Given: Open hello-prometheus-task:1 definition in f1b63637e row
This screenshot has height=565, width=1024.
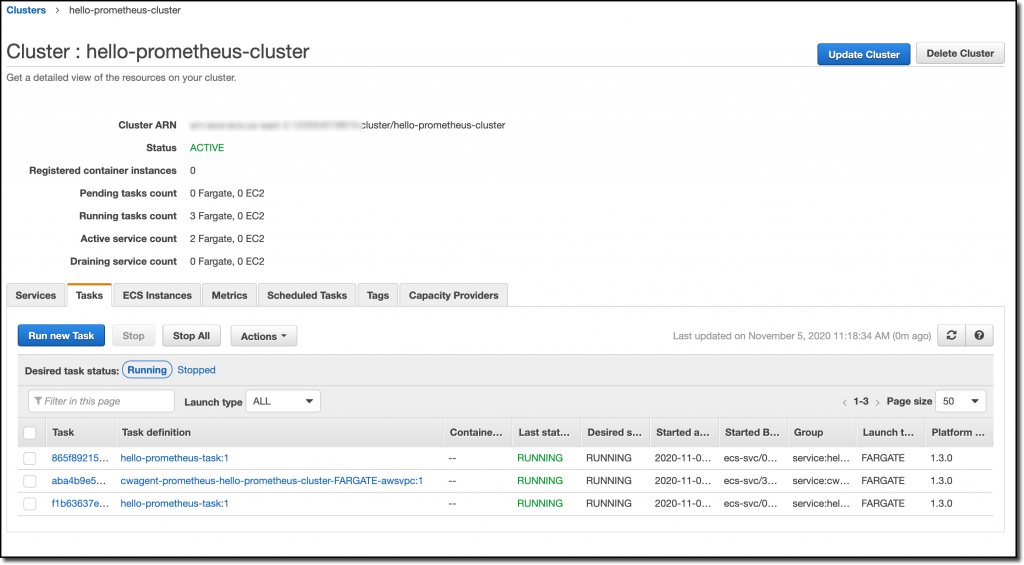Looking at the screenshot, I should coord(174,504).
